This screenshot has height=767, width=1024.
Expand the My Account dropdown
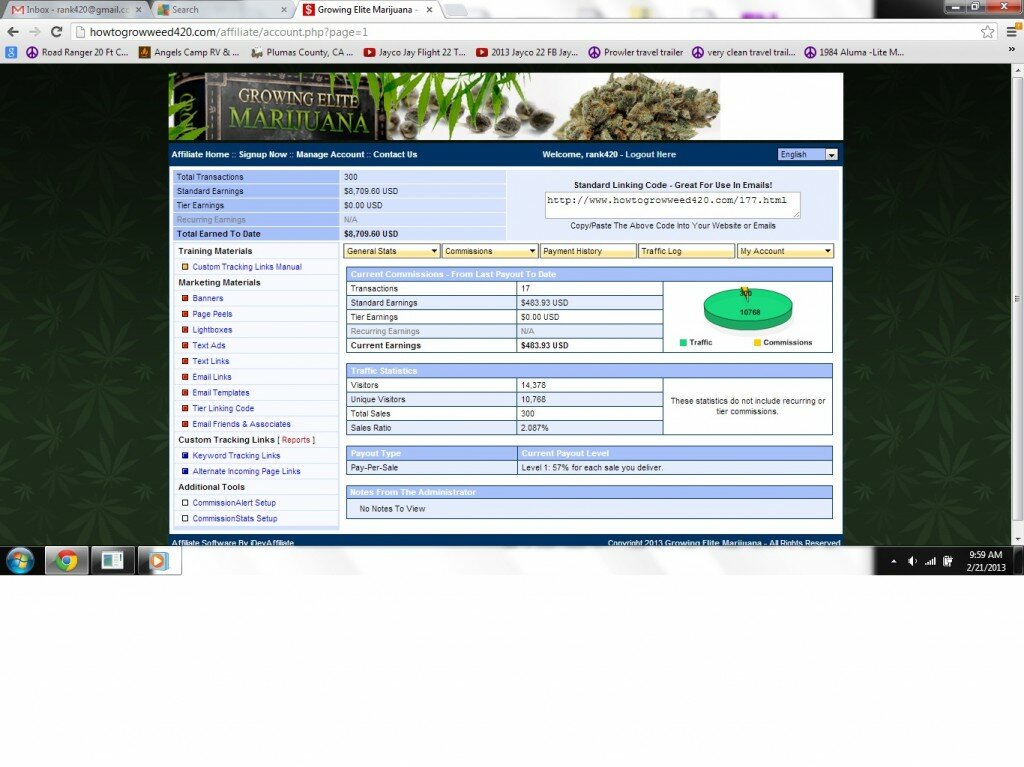tap(785, 251)
